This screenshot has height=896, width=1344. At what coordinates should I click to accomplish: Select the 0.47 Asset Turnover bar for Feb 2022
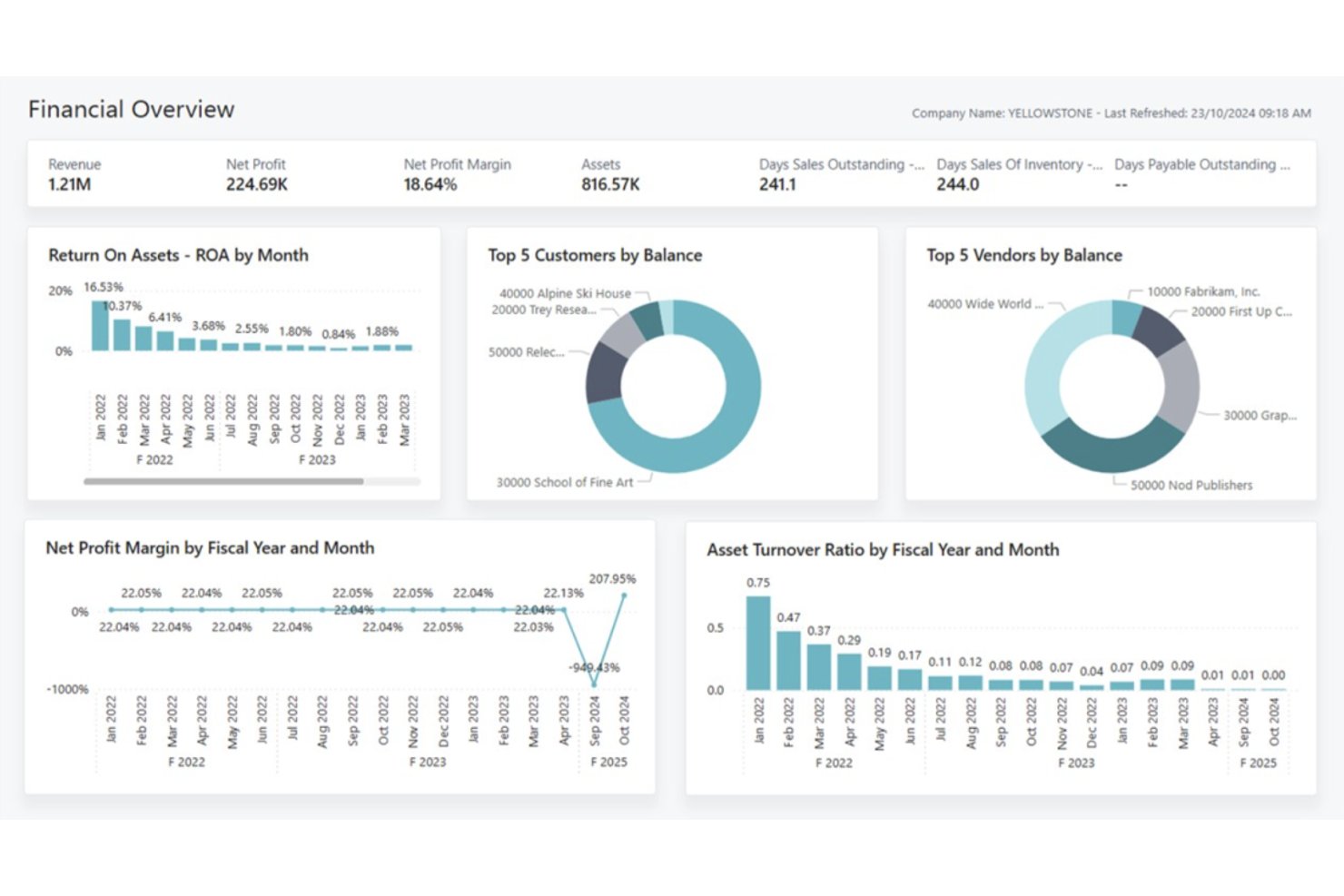pyautogui.click(x=788, y=660)
